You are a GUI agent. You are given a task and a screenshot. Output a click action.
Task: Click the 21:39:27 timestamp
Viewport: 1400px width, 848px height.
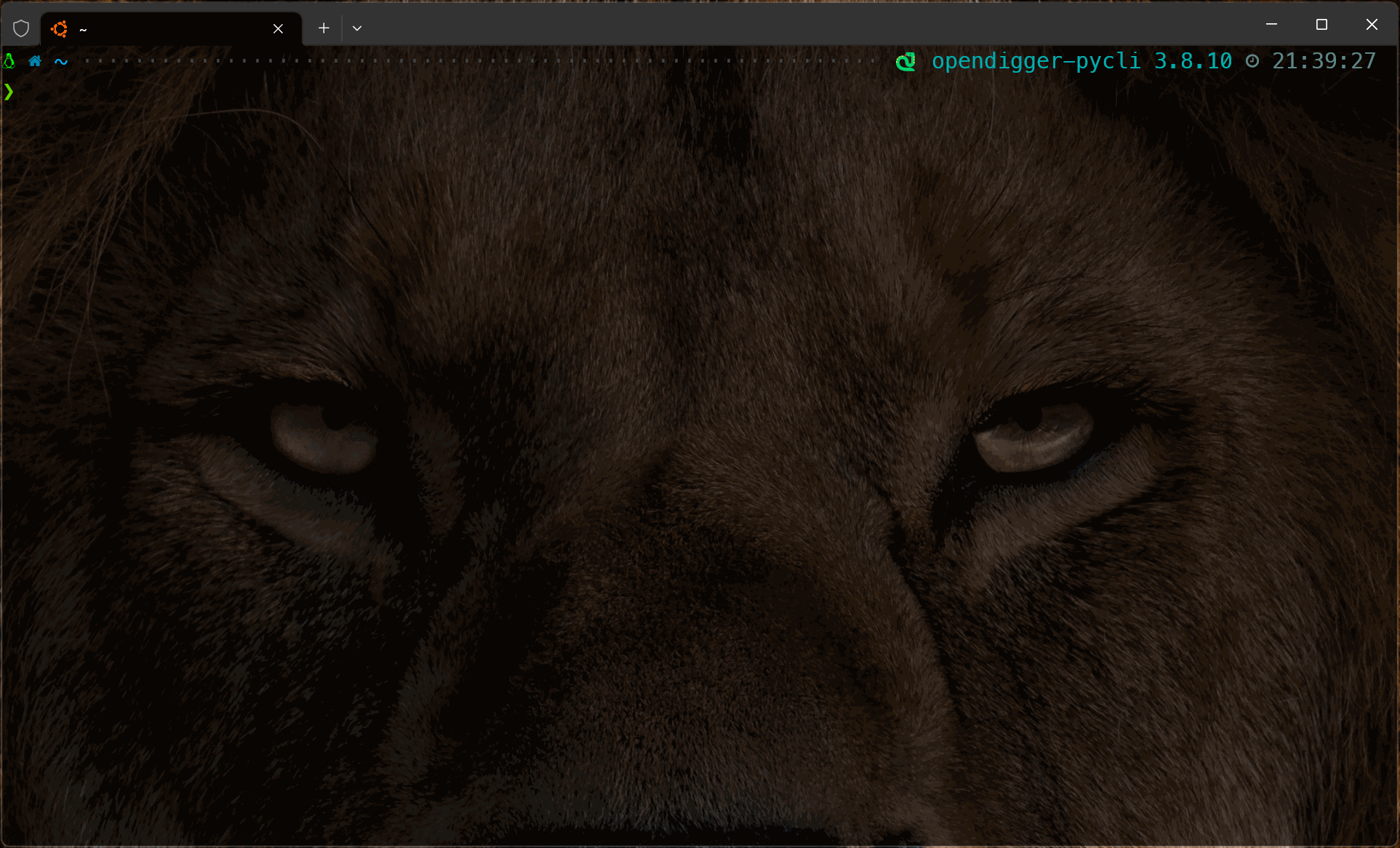[1324, 61]
